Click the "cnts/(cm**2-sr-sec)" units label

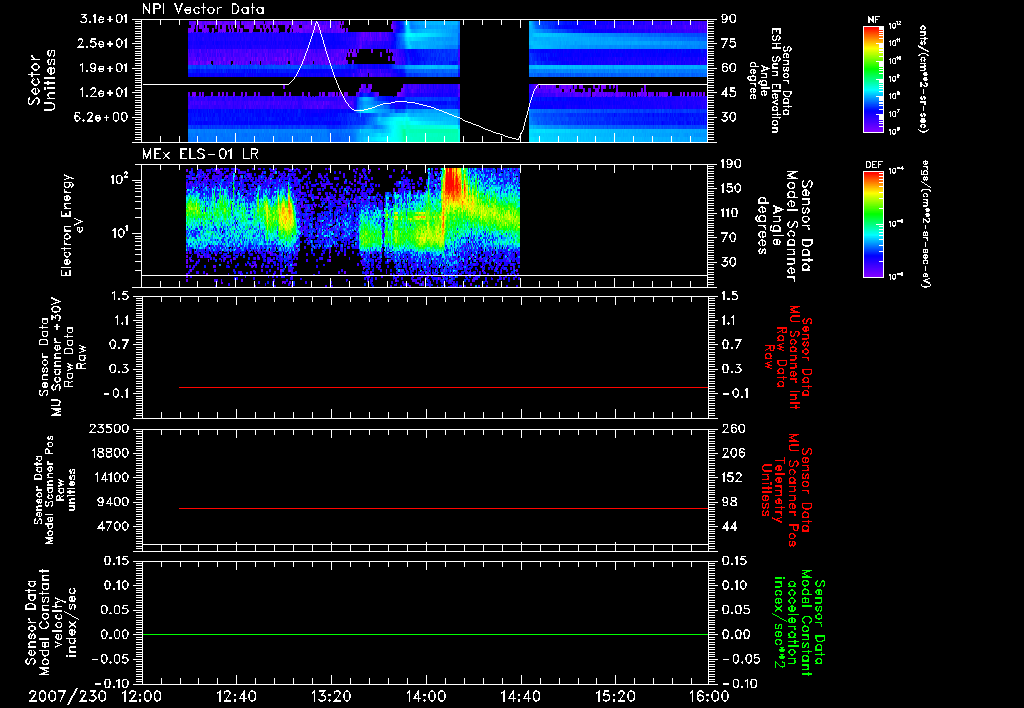click(x=923, y=79)
